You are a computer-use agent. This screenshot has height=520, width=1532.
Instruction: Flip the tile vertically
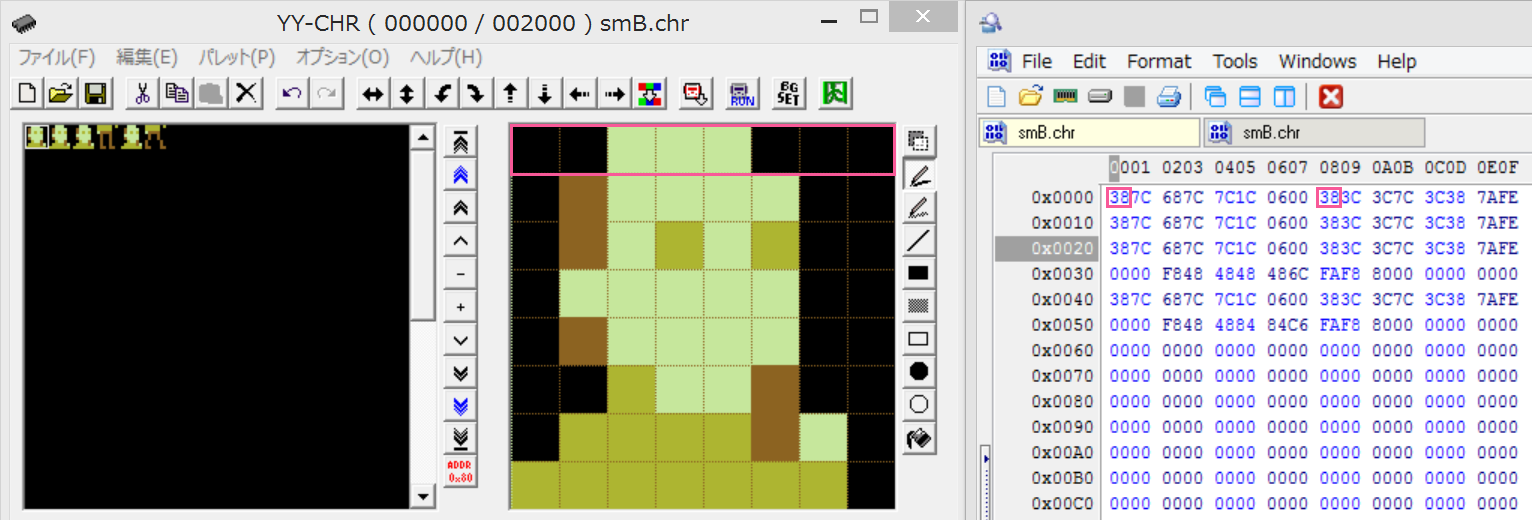pos(407,94)
